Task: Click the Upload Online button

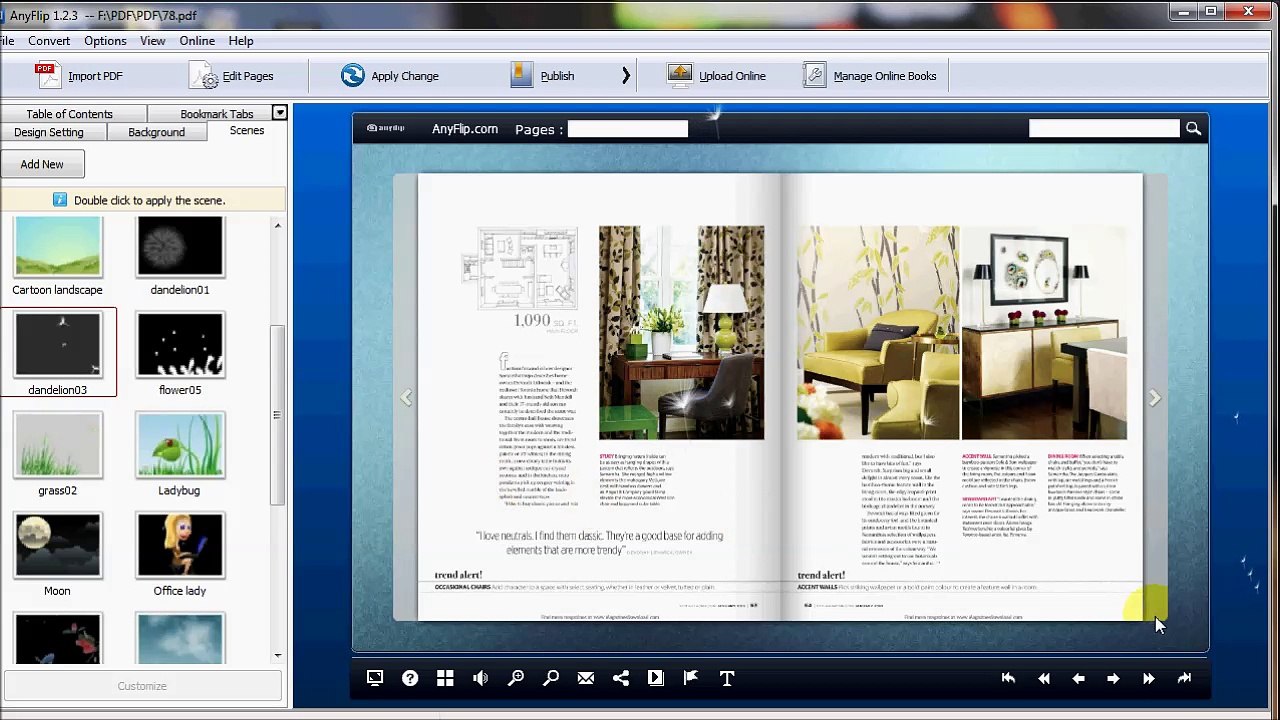Action: pyautogui.click(x=718, y=76)
